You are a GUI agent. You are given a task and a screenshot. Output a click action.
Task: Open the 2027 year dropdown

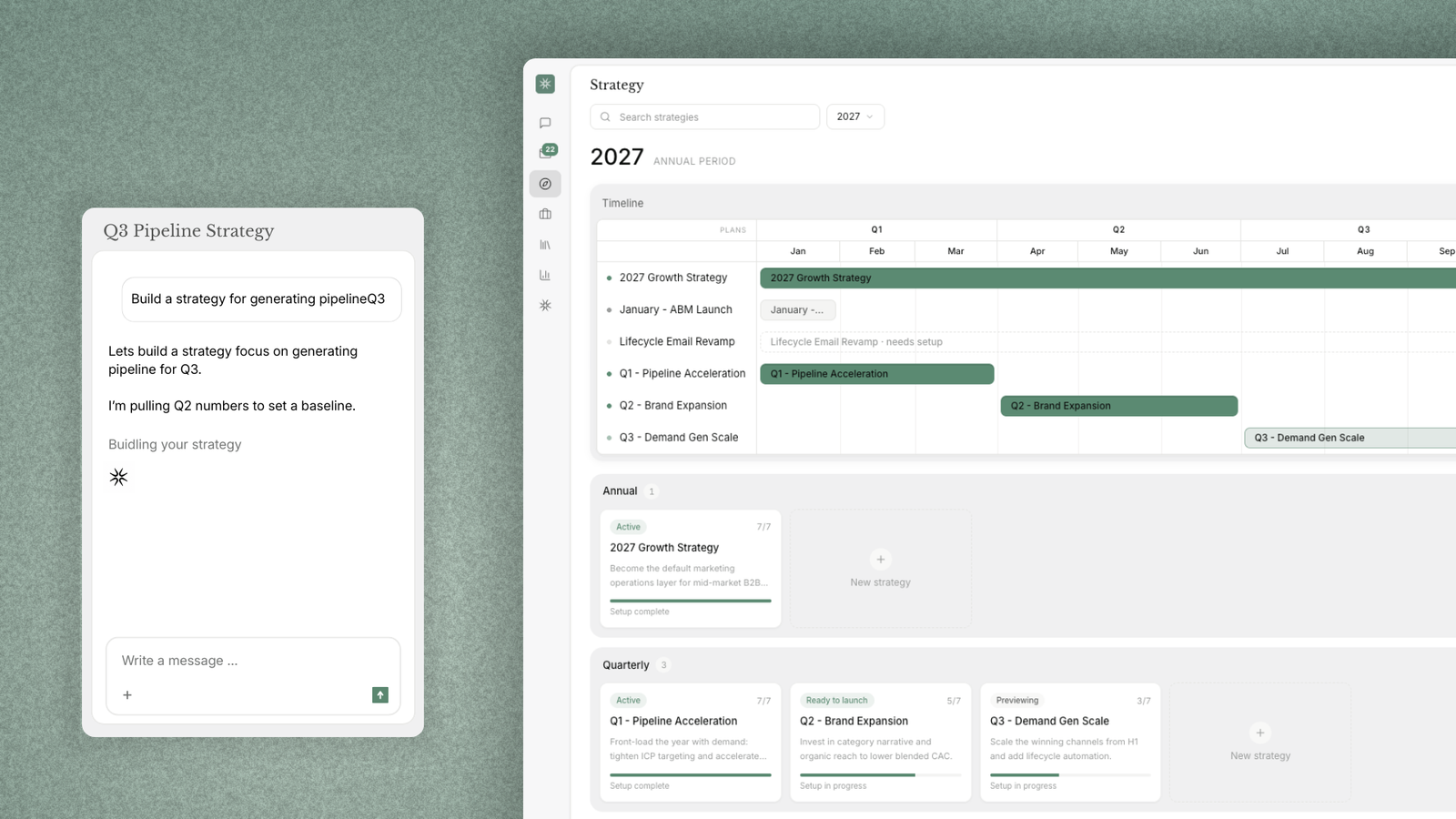pyautogui.click(x=855, y=116)
